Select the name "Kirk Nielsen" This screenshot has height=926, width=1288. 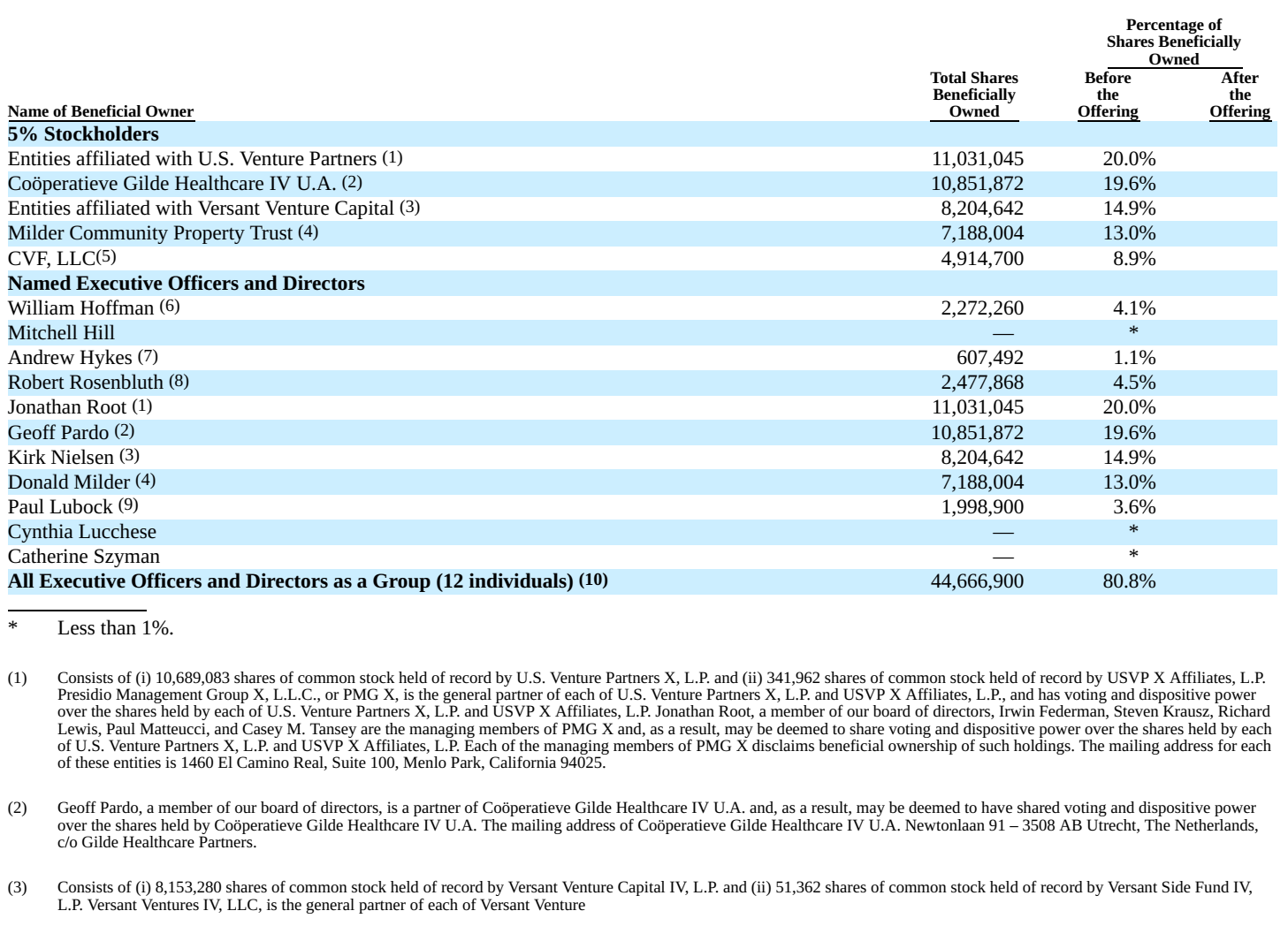(x=61, y=458)
